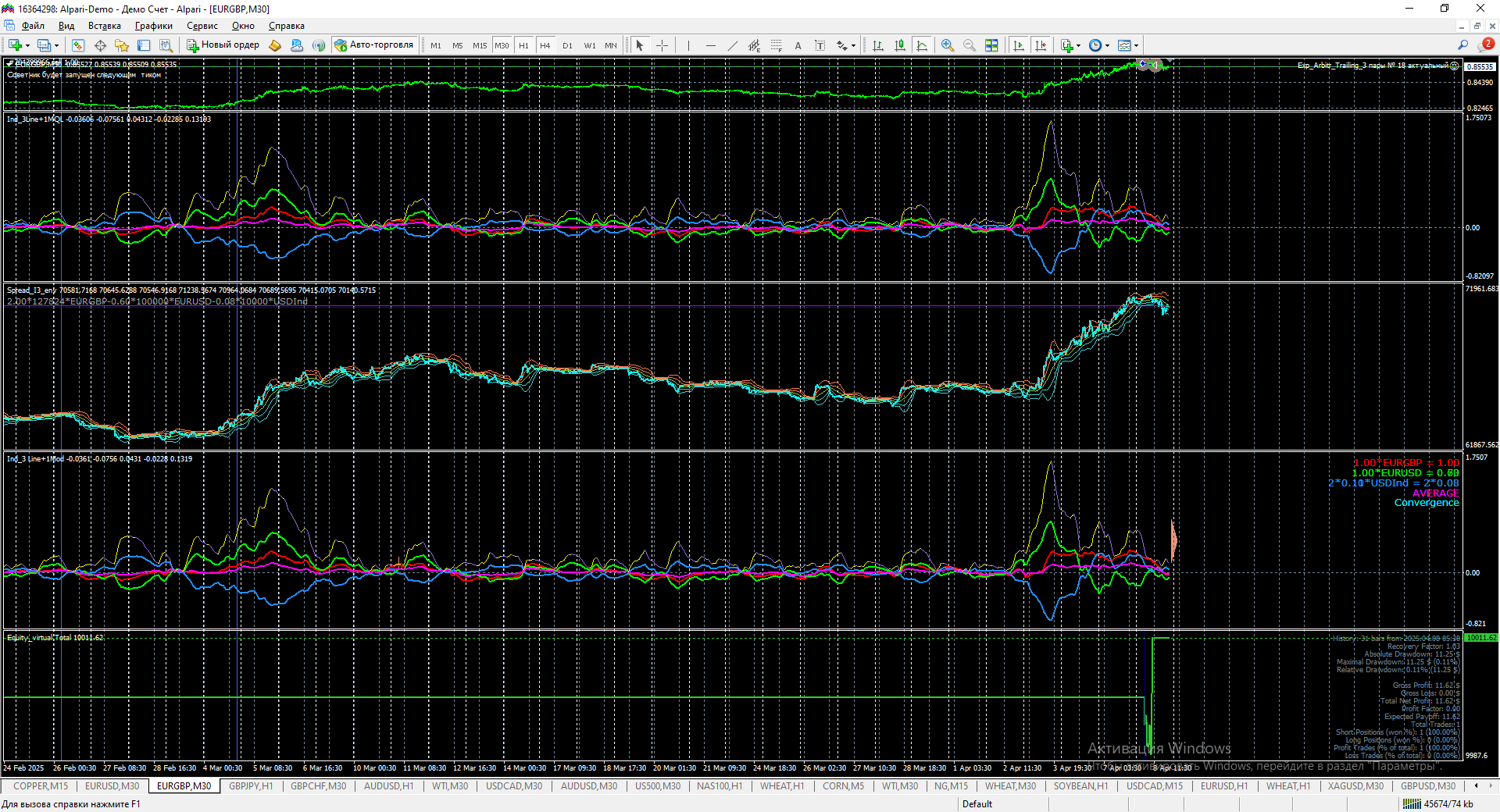The height and width of the screenshot is (812, 1500).
Task: Expand the Indicators list dropdown
Action: tap(1079, 45)
